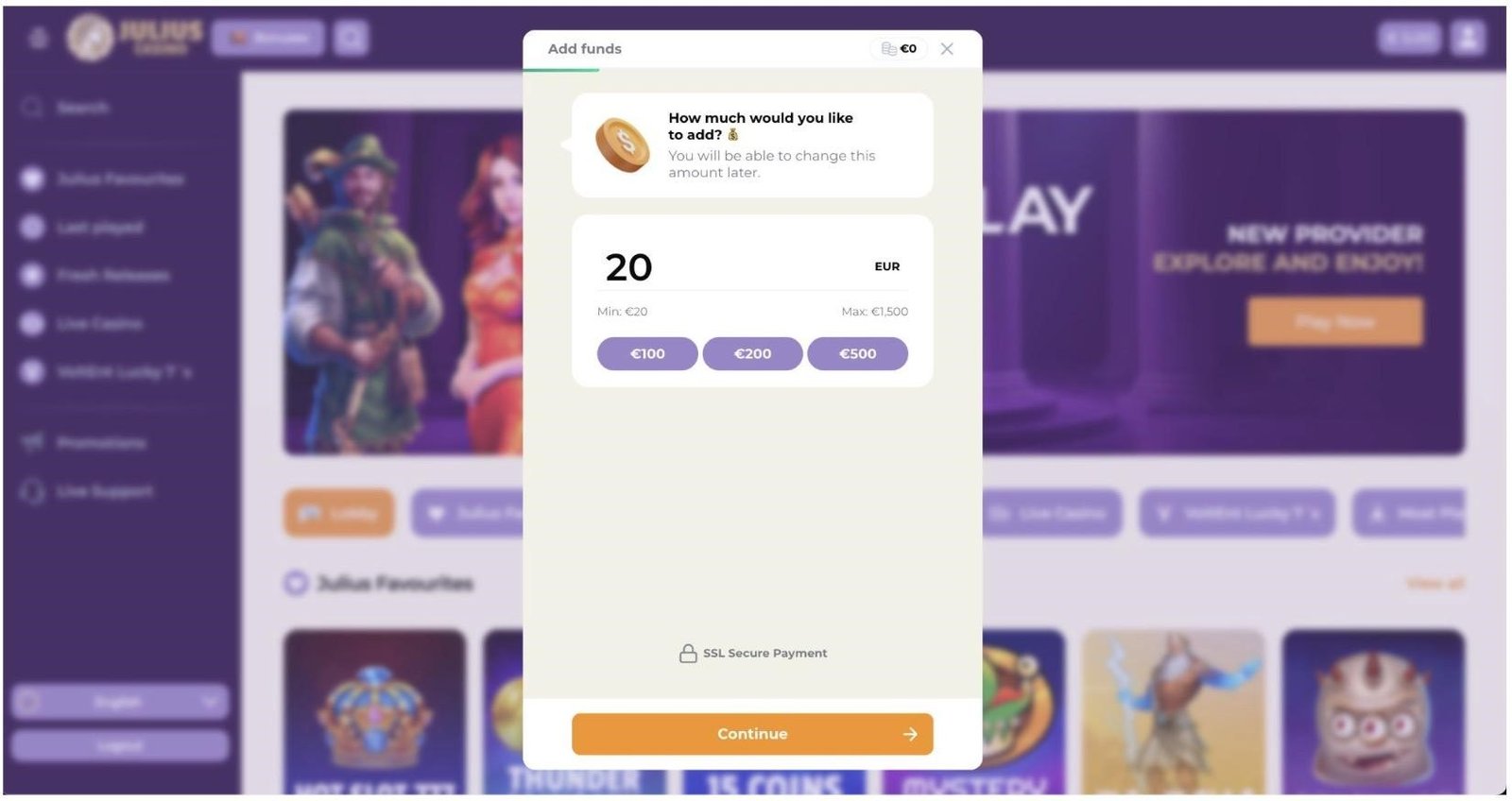The width and height of the screenshot is (1512, 801).
Task: Click the Julius casino logo
Action: point(133,38)
